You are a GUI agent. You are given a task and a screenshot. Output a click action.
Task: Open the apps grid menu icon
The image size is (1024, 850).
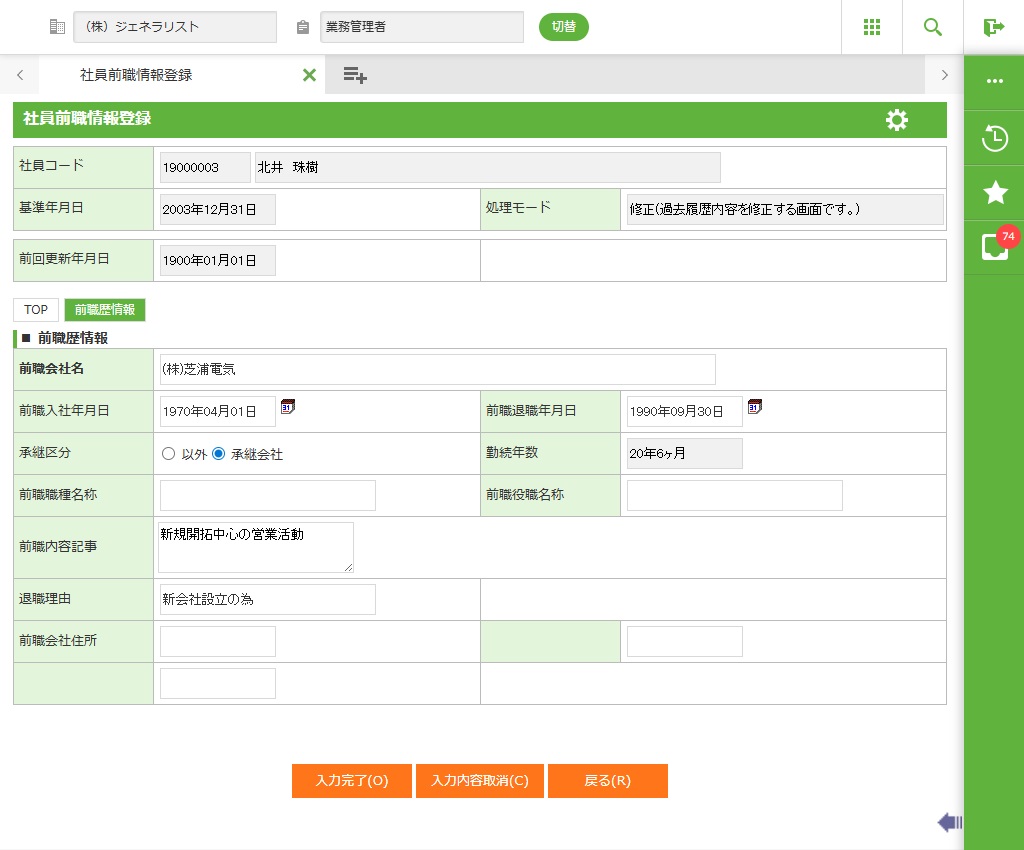(872, 27)
